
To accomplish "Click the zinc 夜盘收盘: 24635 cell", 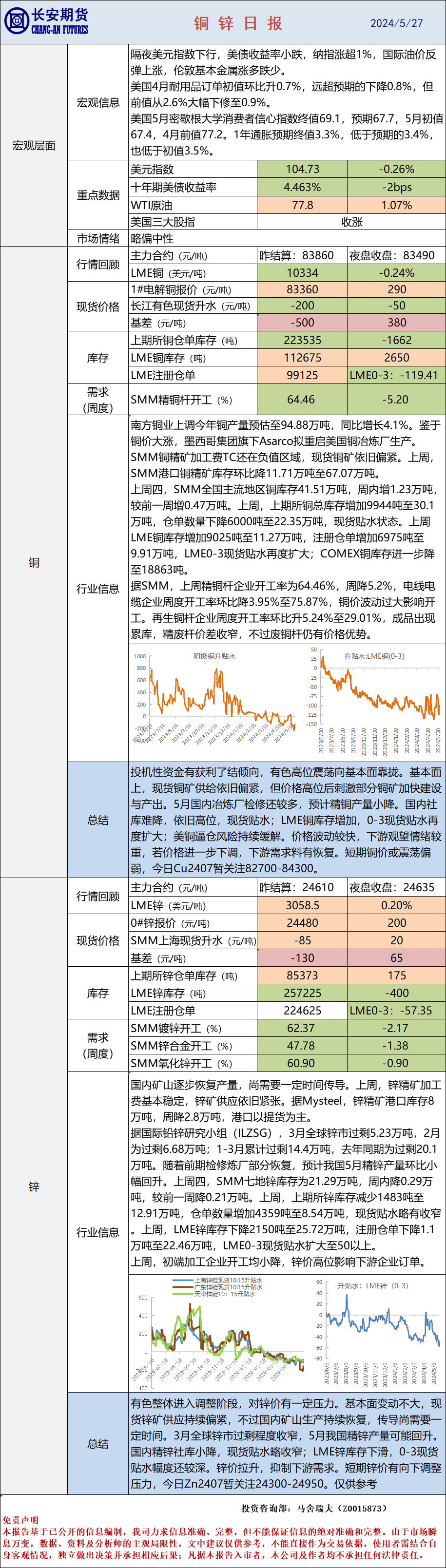I will coord(397,887).
